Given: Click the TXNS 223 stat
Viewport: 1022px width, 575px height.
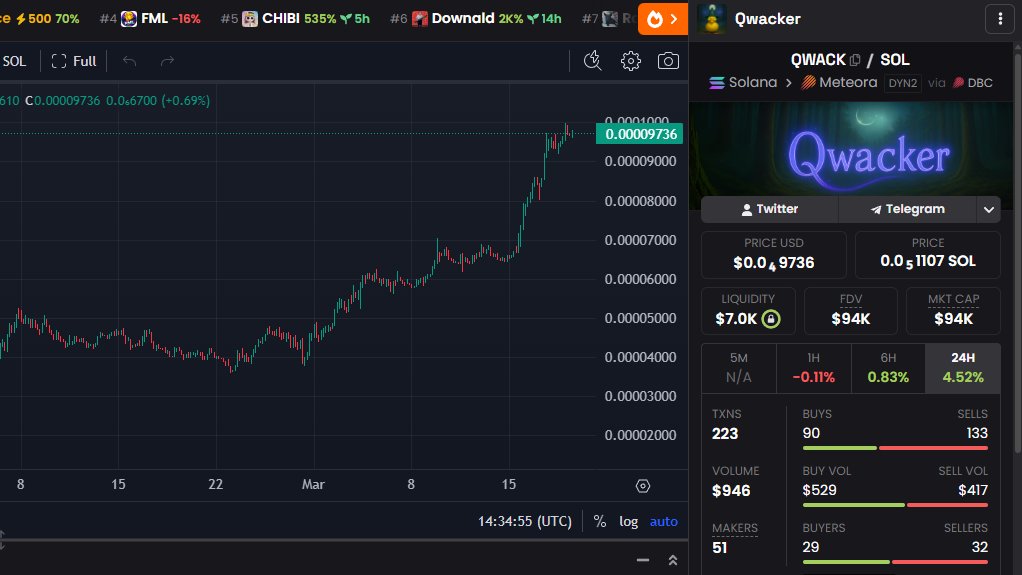Looking at the screenshot, I should (726, 424).
